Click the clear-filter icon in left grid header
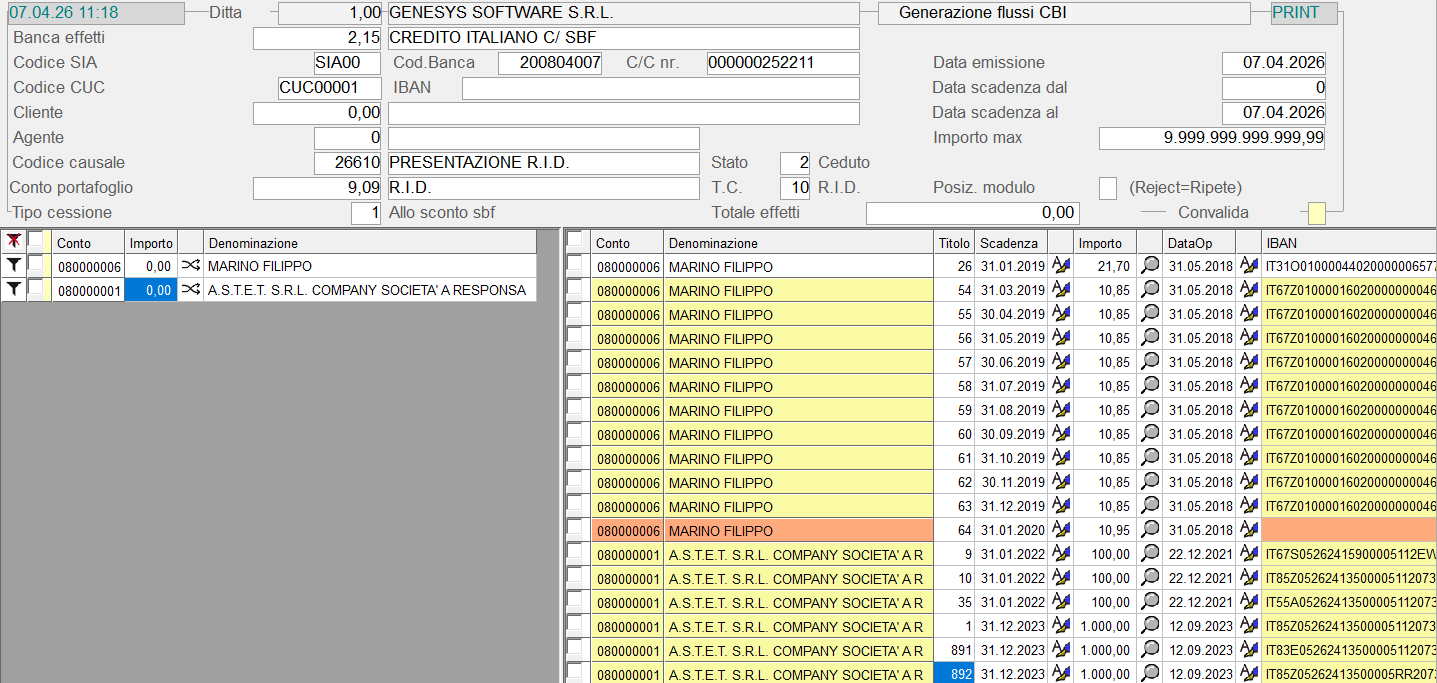Viewport: 1437px width, 683px height. click(13, 242)
